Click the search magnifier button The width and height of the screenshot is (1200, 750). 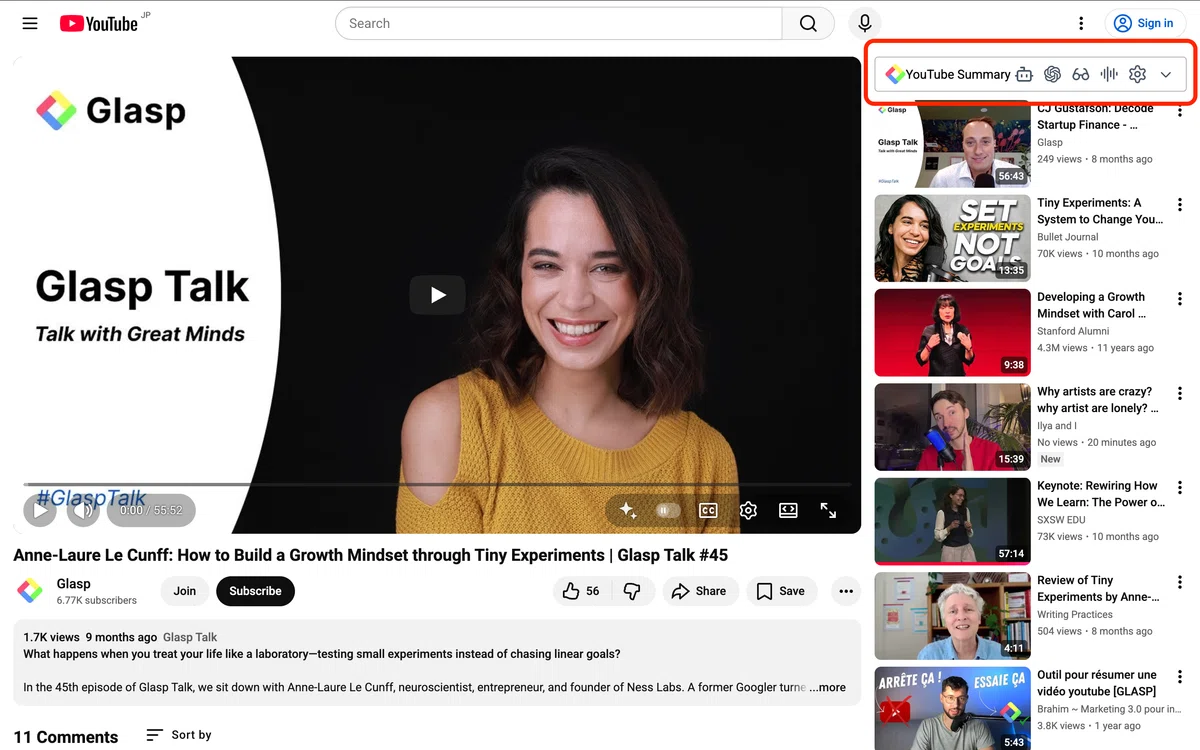808,23
